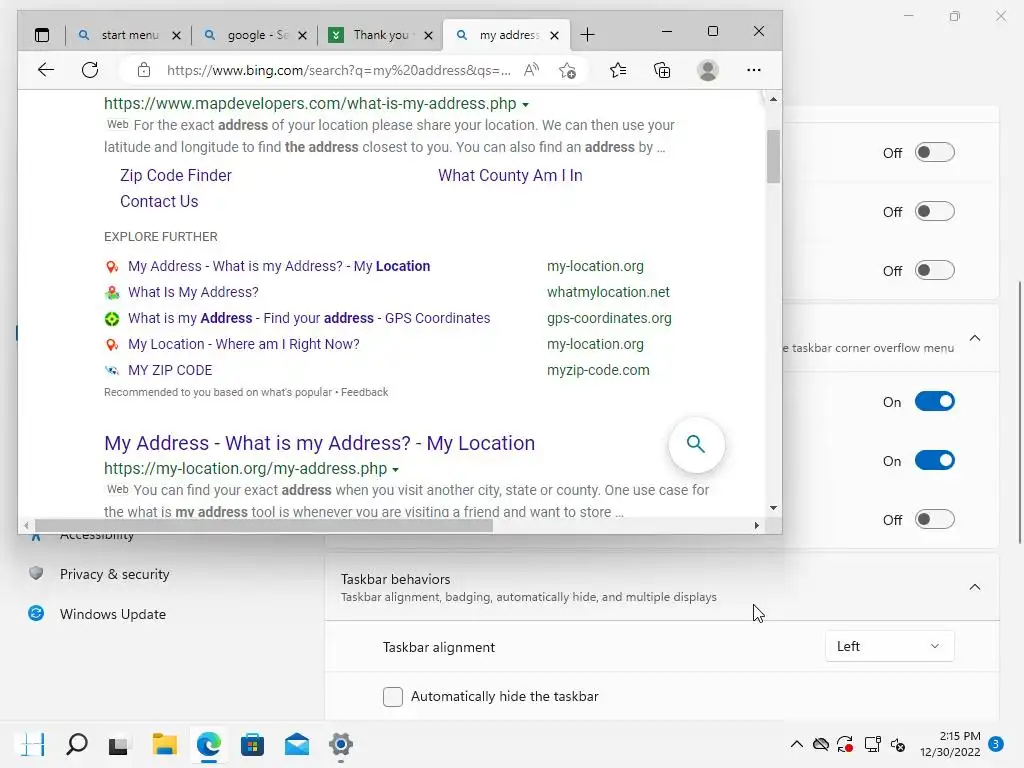Open Privacy & security settings
1024x768 pixels.
[114, 574]
